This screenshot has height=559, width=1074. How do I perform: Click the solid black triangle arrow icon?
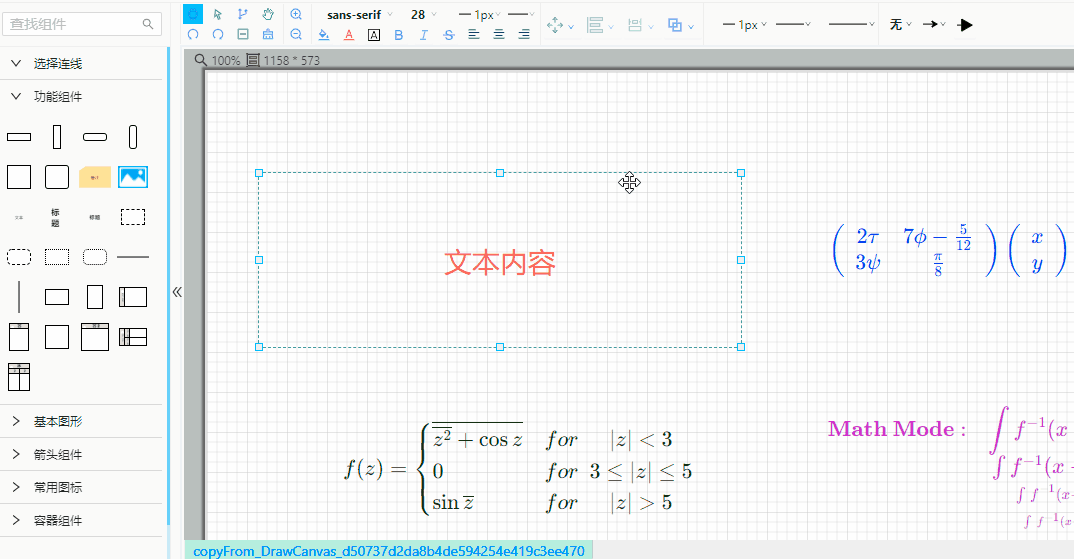tap(966, 25)
